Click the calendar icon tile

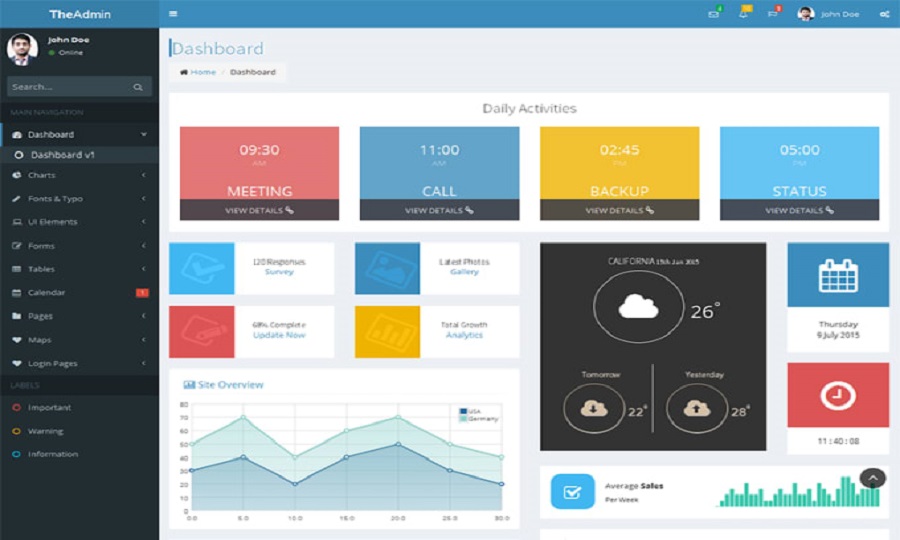(x=837, y=275)
